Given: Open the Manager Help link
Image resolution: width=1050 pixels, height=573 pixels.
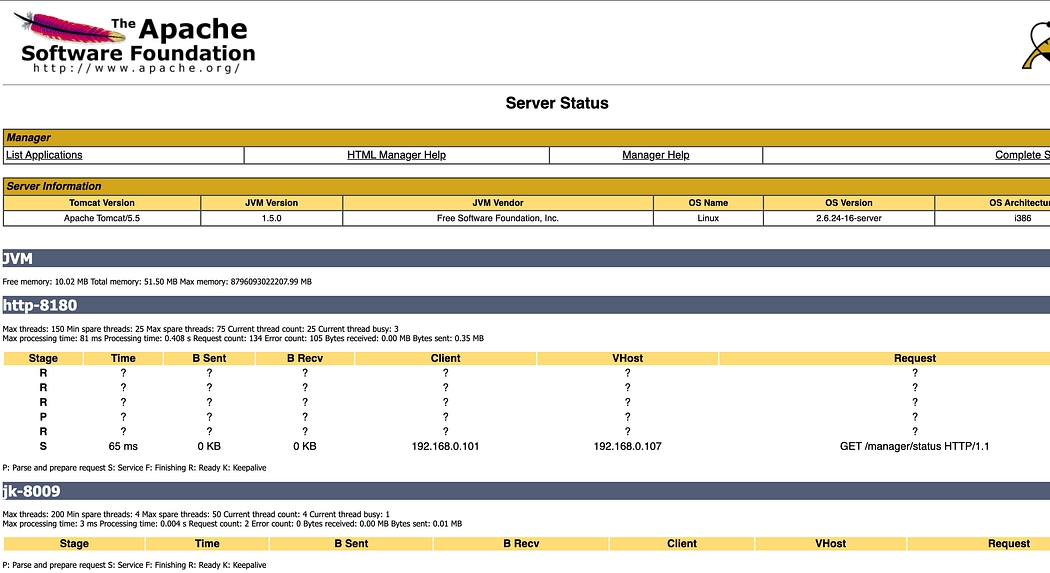Looking at the screenshot, I should [x=655, y=155].
